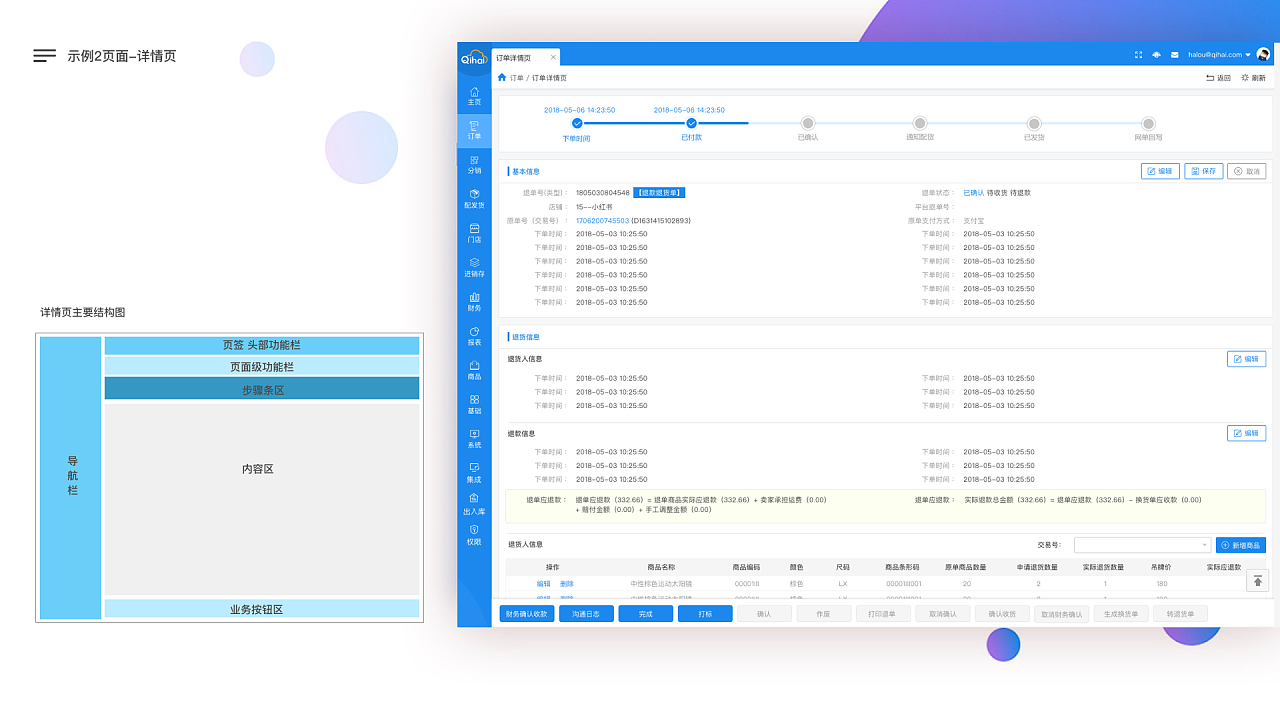The height and width of the screenshot is (720, 1280).
Task: Open original order link 1706200745503
Action: click(x=603, y=221)
